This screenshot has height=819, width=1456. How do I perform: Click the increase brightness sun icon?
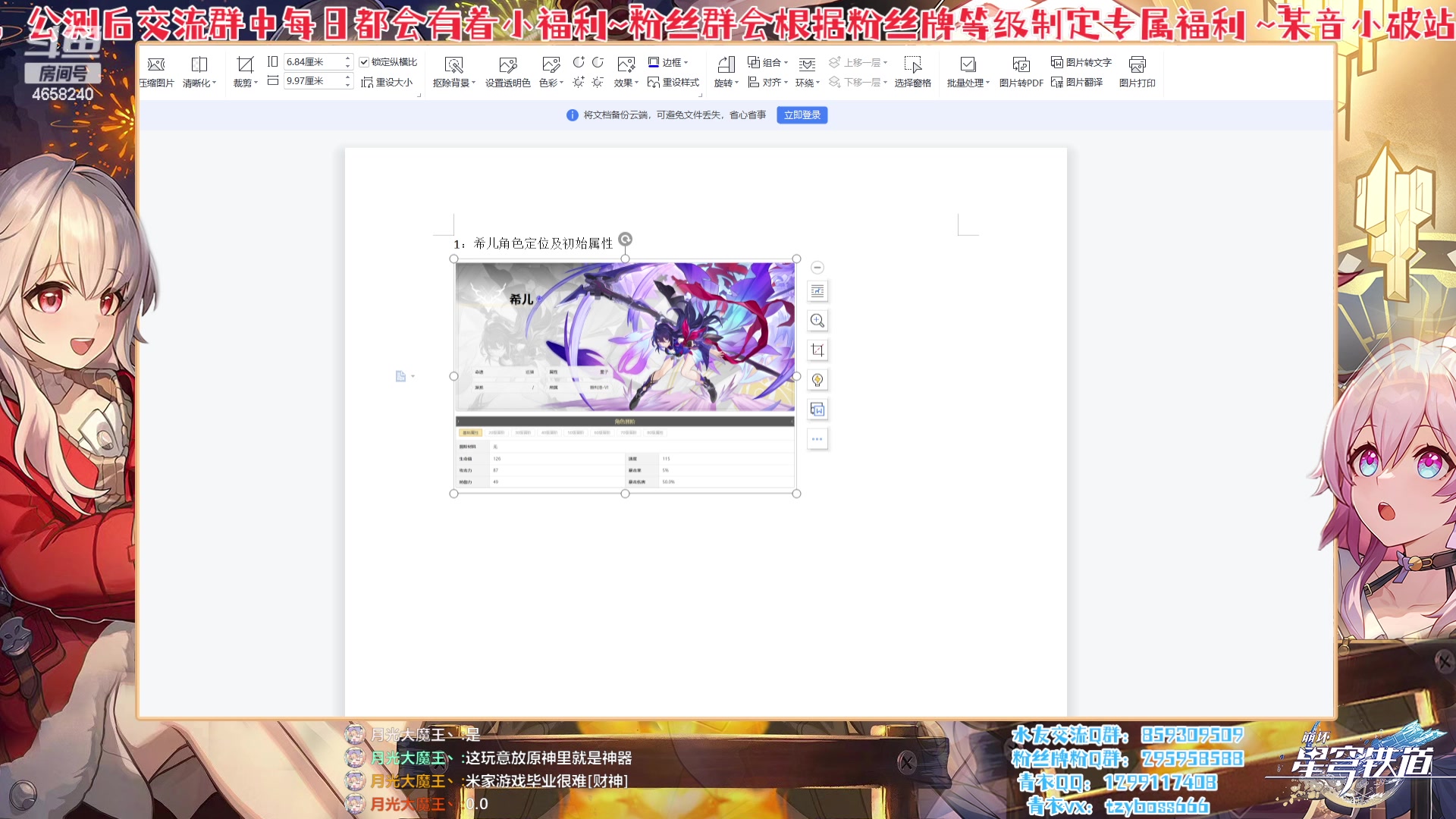pyautogui.click(x=579, y=82)
